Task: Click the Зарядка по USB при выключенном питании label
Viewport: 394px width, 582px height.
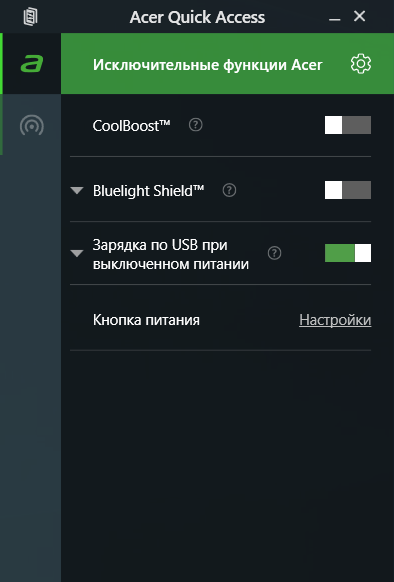Action: pos(170,255)
